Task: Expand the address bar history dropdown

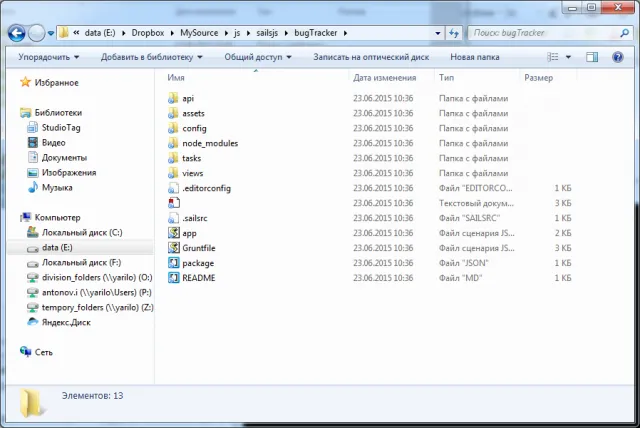Action: pyautogui.click(x=438, y=33)
